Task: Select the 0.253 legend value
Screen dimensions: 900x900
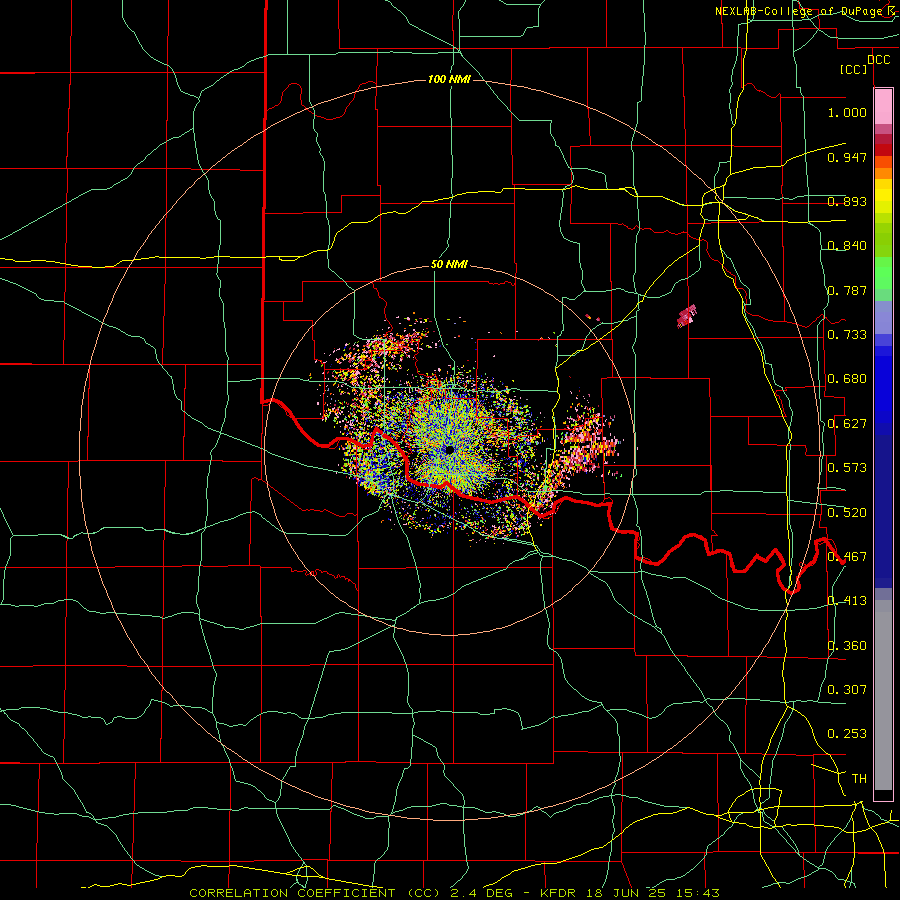Action: (847, 734)
